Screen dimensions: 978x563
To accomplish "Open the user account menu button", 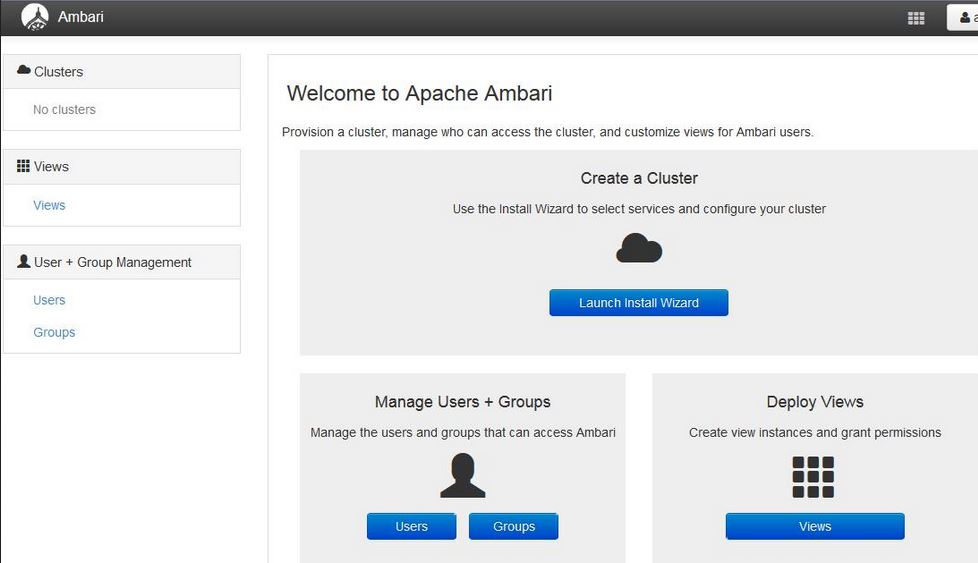I will (x=962, y=17).
